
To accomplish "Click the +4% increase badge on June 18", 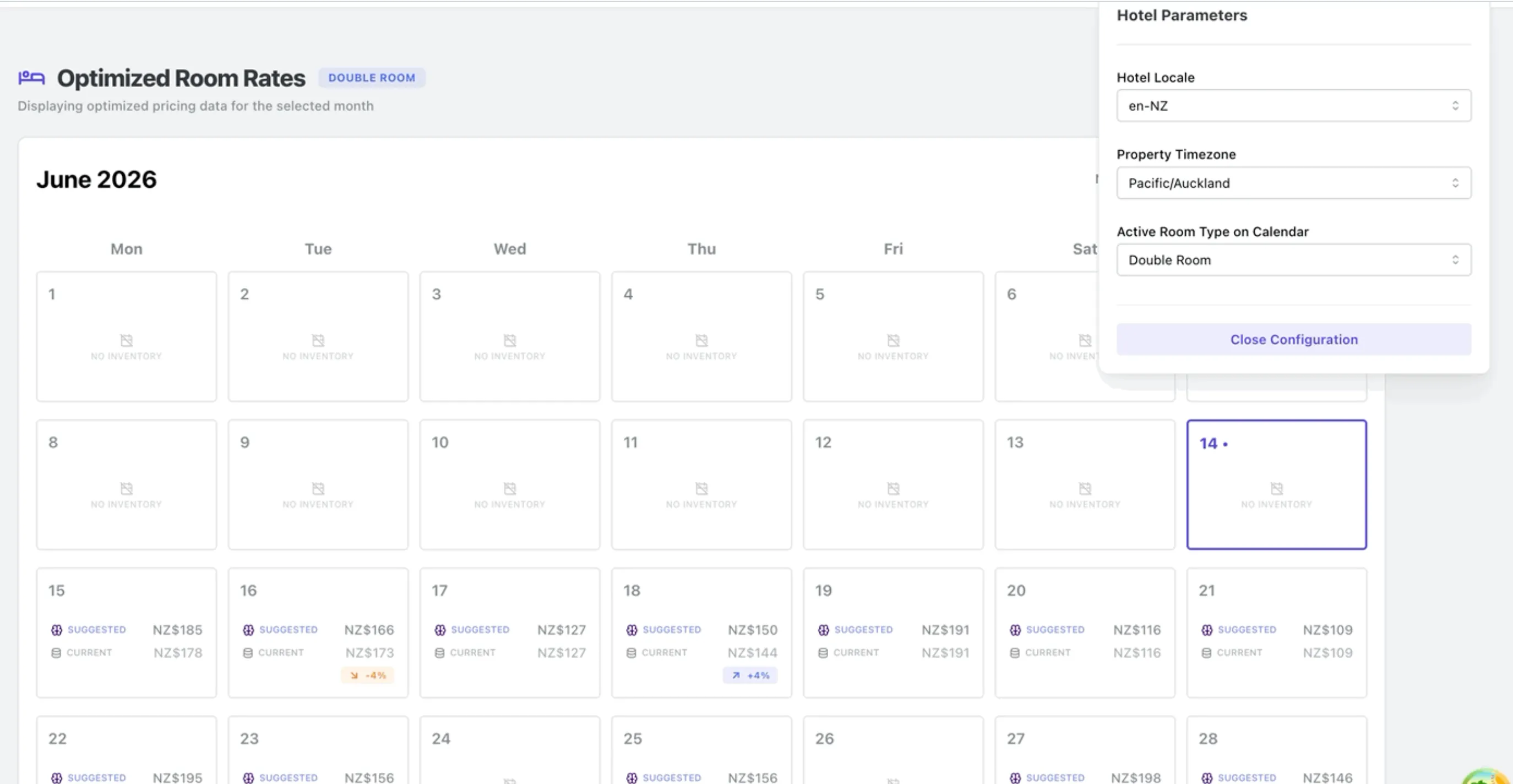I will coord(750,676).
